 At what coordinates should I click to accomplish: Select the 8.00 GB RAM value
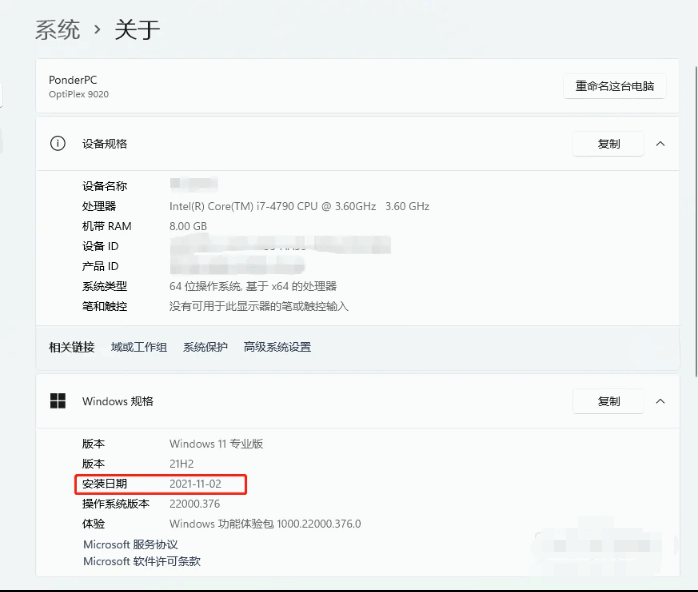coord(188,226)
